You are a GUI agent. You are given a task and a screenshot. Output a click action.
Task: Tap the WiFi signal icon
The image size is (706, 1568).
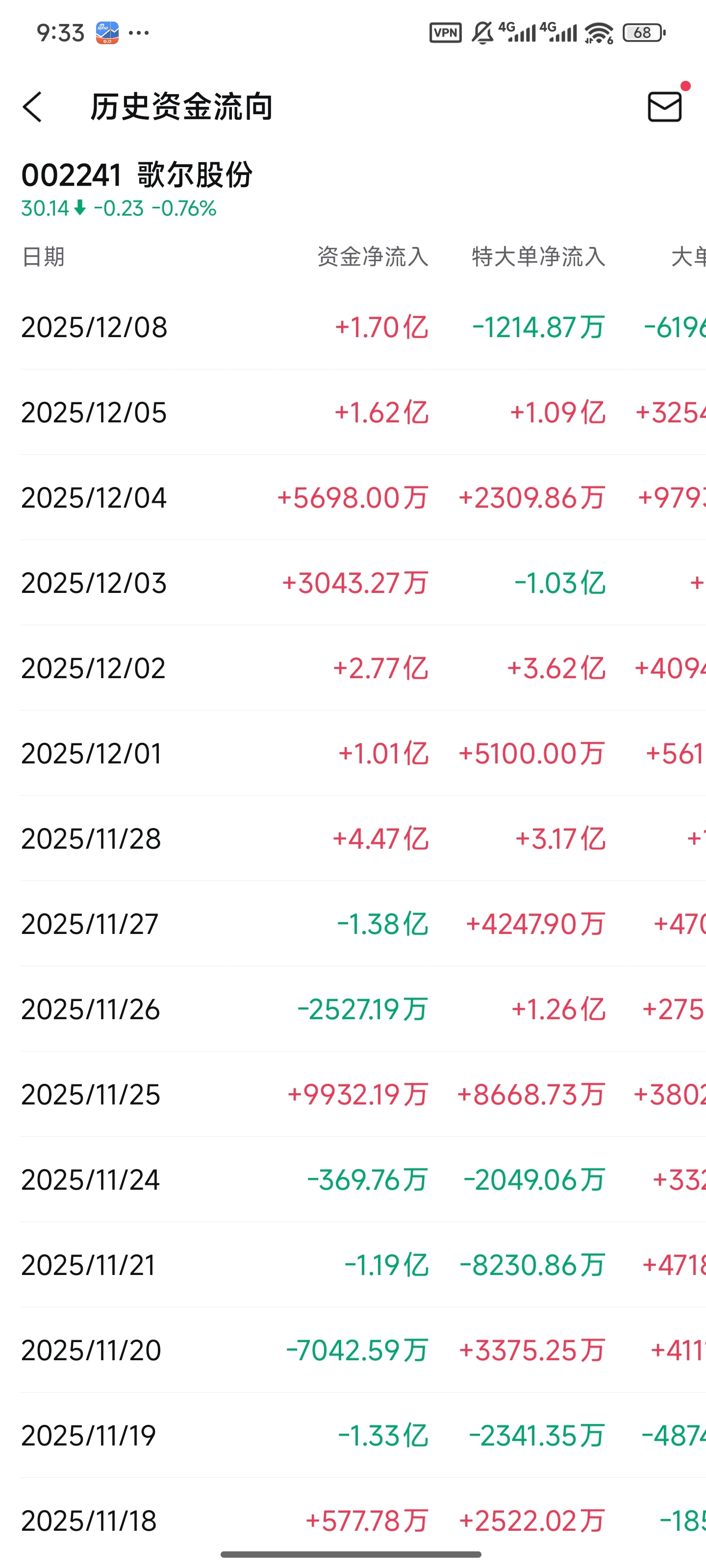[599, 32]
